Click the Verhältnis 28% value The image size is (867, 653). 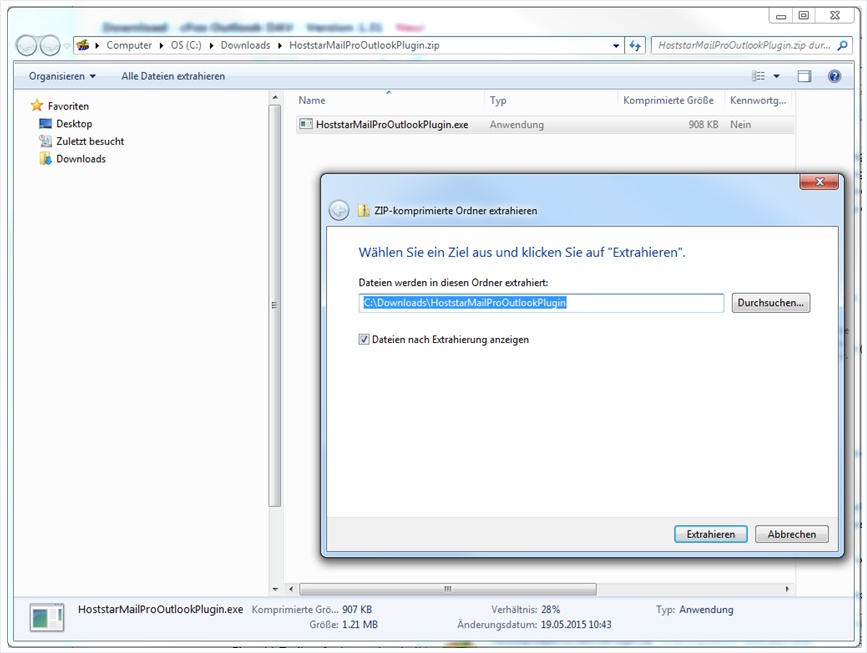551,609
